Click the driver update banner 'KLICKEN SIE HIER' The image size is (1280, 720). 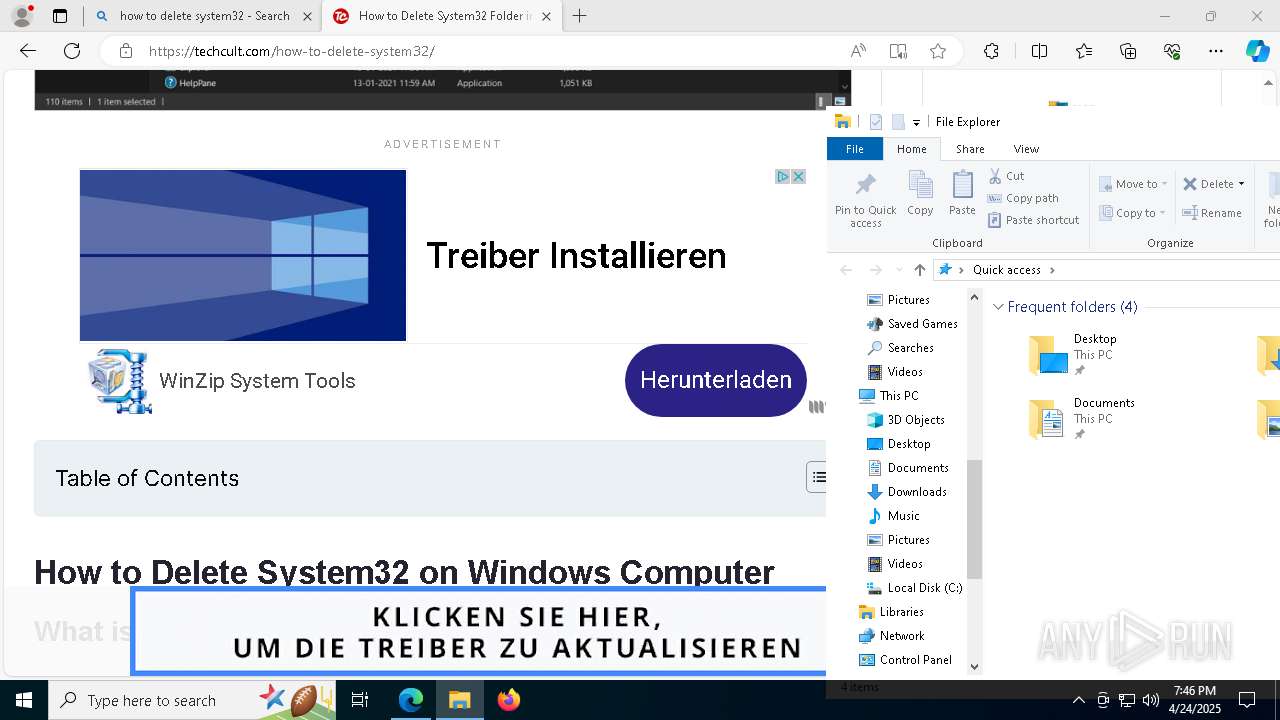click(x=480, y=632)
